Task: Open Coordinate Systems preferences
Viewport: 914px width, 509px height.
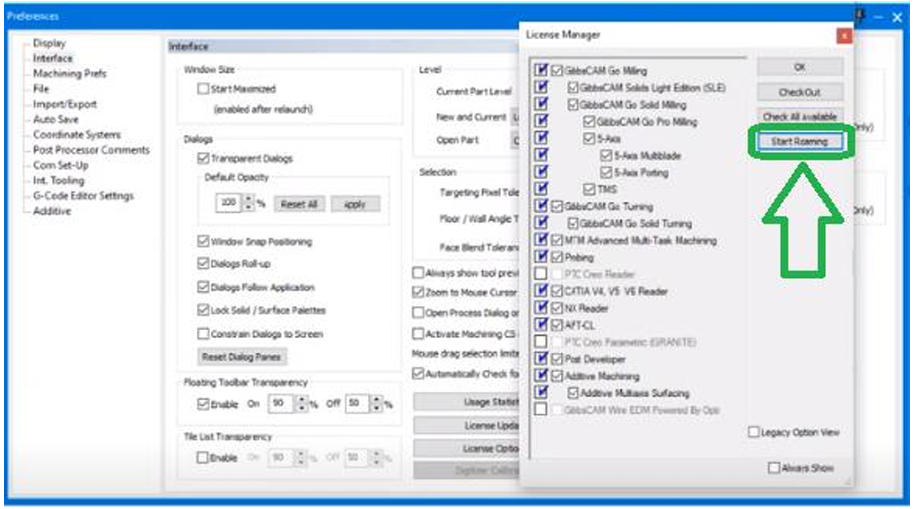Action: [x=77, y=135]
